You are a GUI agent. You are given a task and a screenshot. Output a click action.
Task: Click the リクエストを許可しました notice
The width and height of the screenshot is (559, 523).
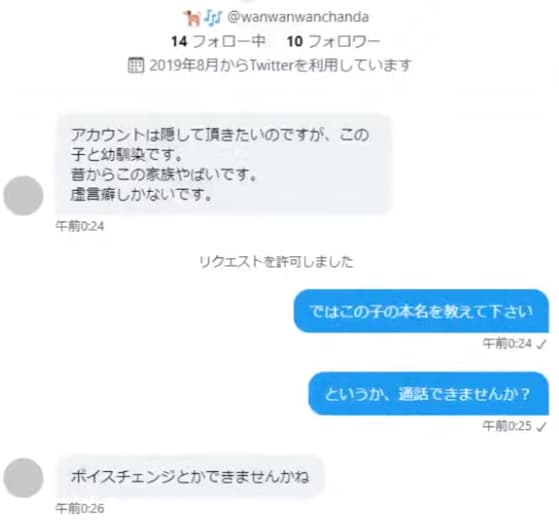276,262
